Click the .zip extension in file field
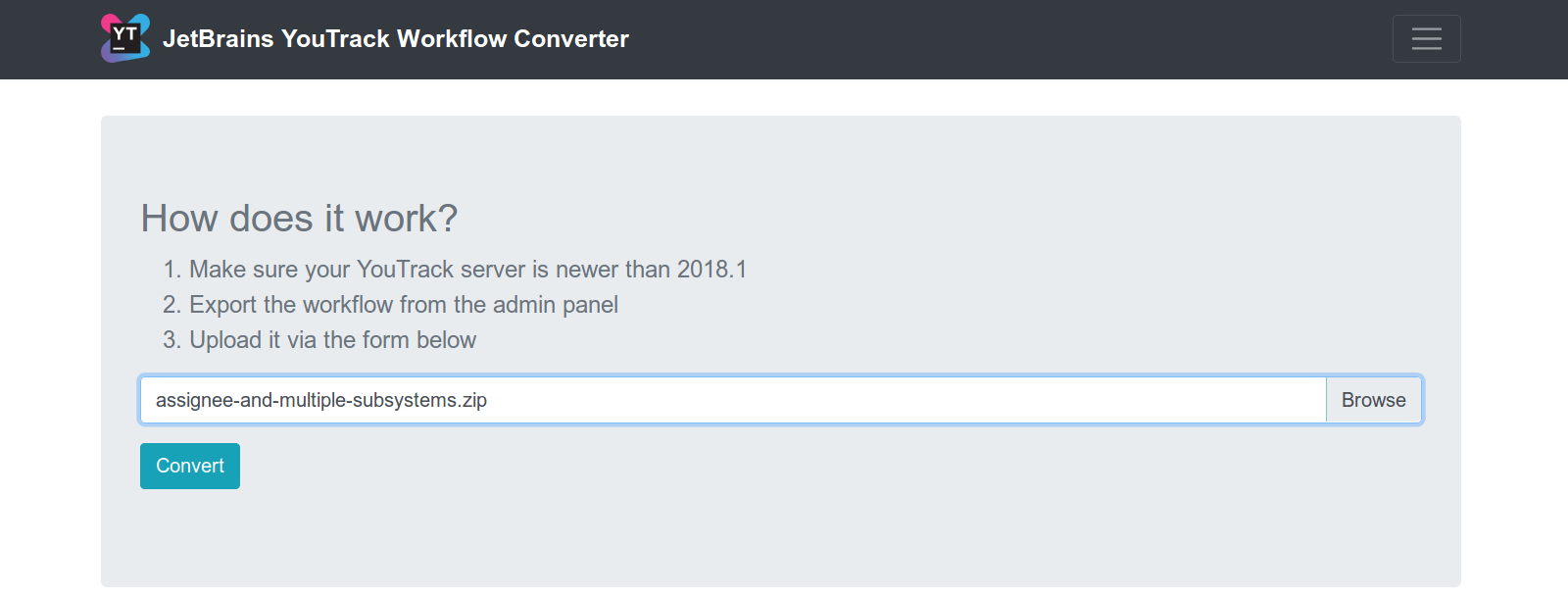The width and height of the screenshot is (1568, 597). point(473,400)
